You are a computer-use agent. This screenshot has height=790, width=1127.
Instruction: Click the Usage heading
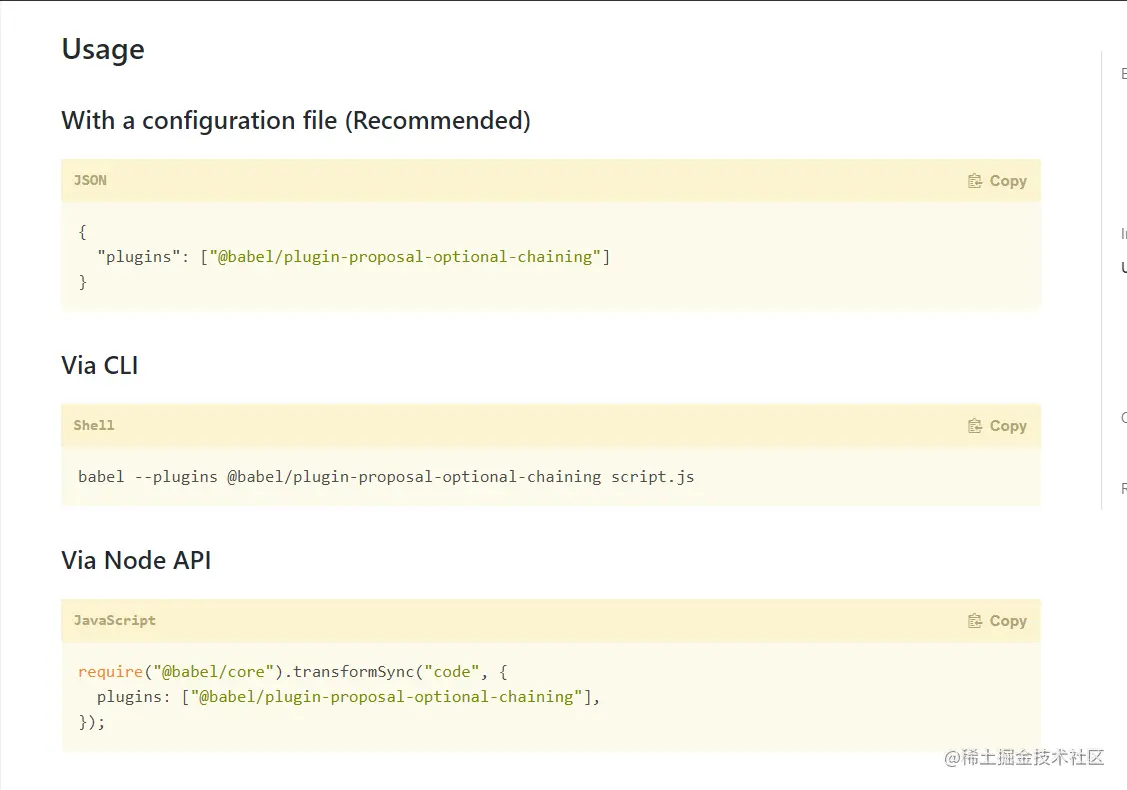tap(103, 49)
